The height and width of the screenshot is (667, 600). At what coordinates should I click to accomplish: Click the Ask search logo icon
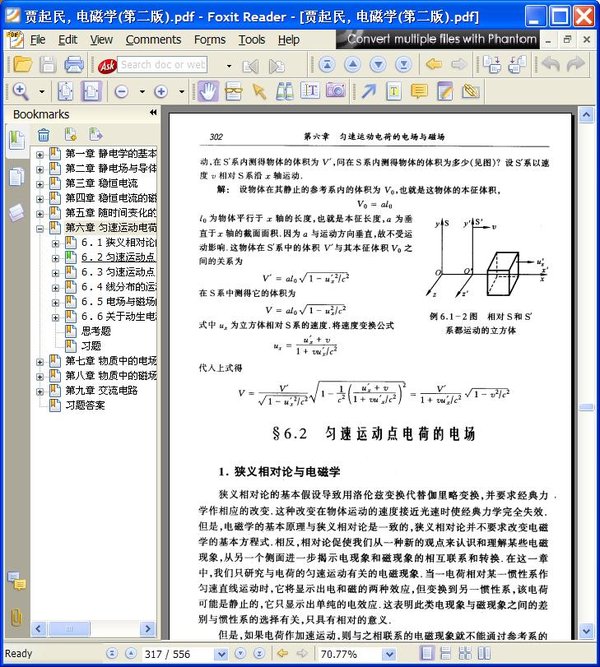[x=107, y=66]
